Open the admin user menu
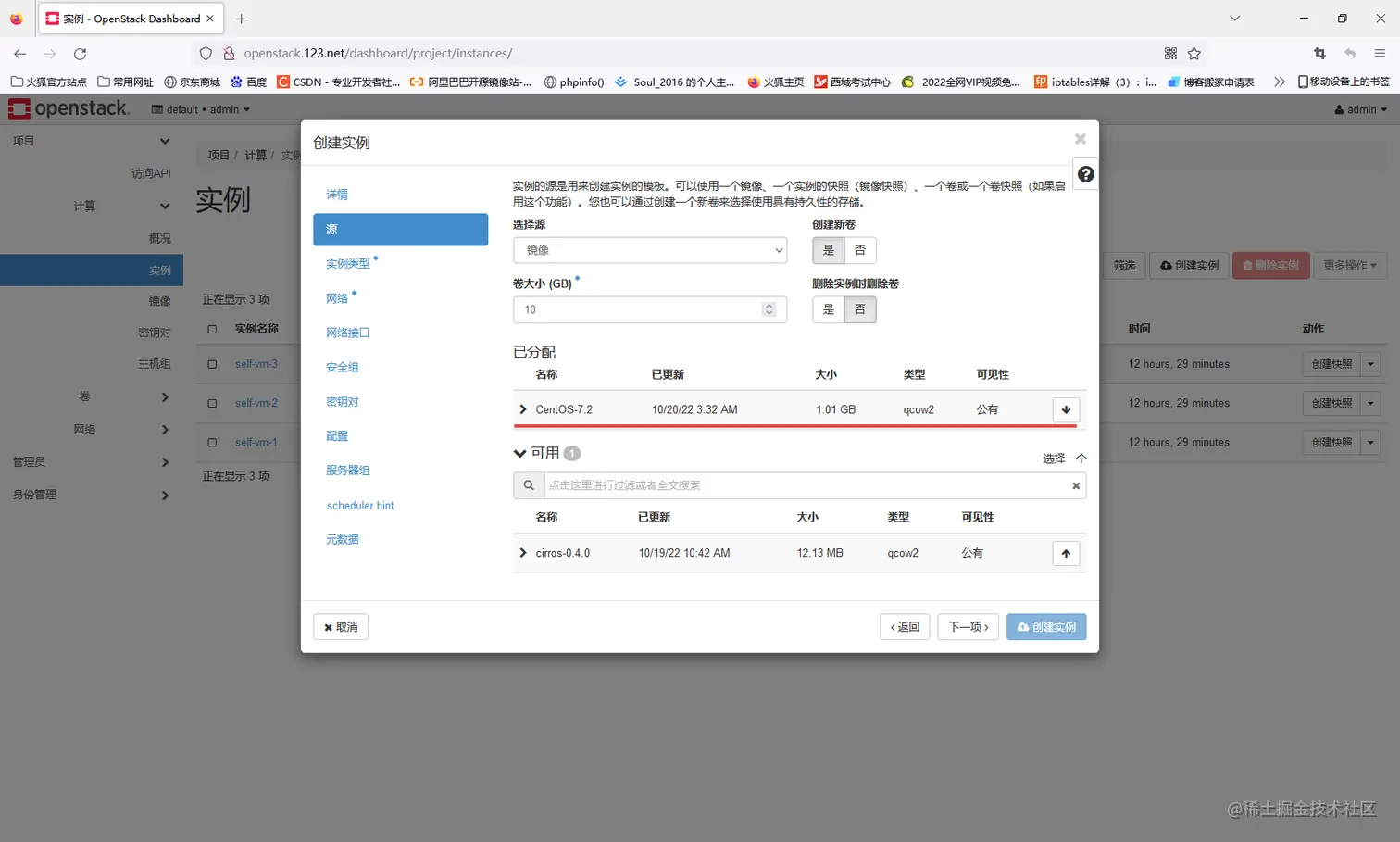This screenshot has height=842, width=1400. point(1360,109)
